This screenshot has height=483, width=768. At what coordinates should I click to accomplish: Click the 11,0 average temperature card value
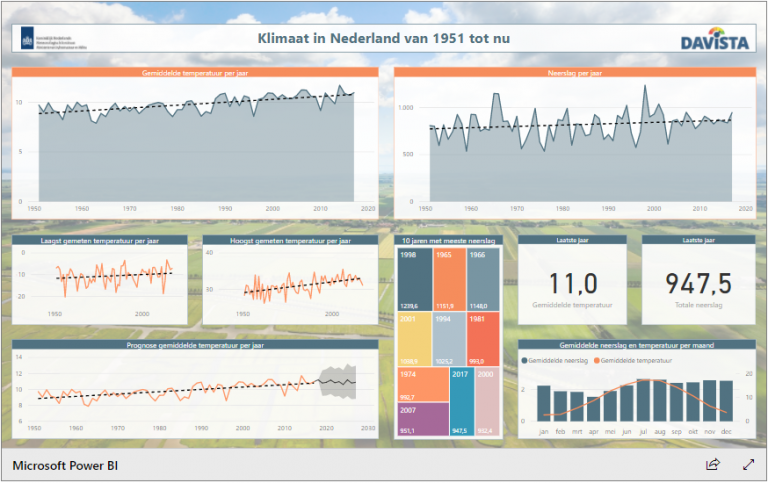pos(573,284)
